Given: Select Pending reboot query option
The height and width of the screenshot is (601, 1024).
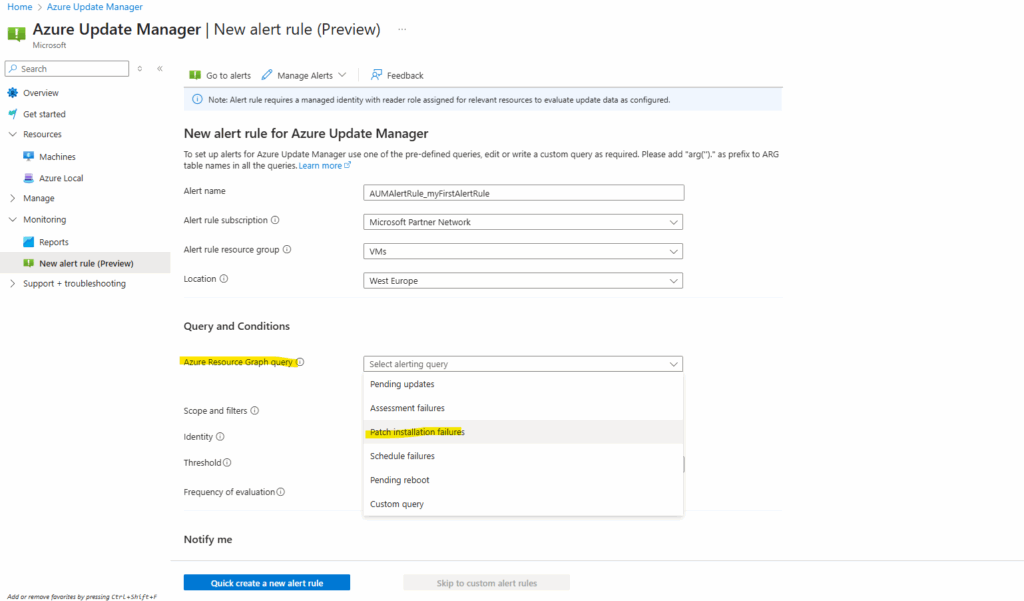Looking at the screenshot, I should [523, 480].
